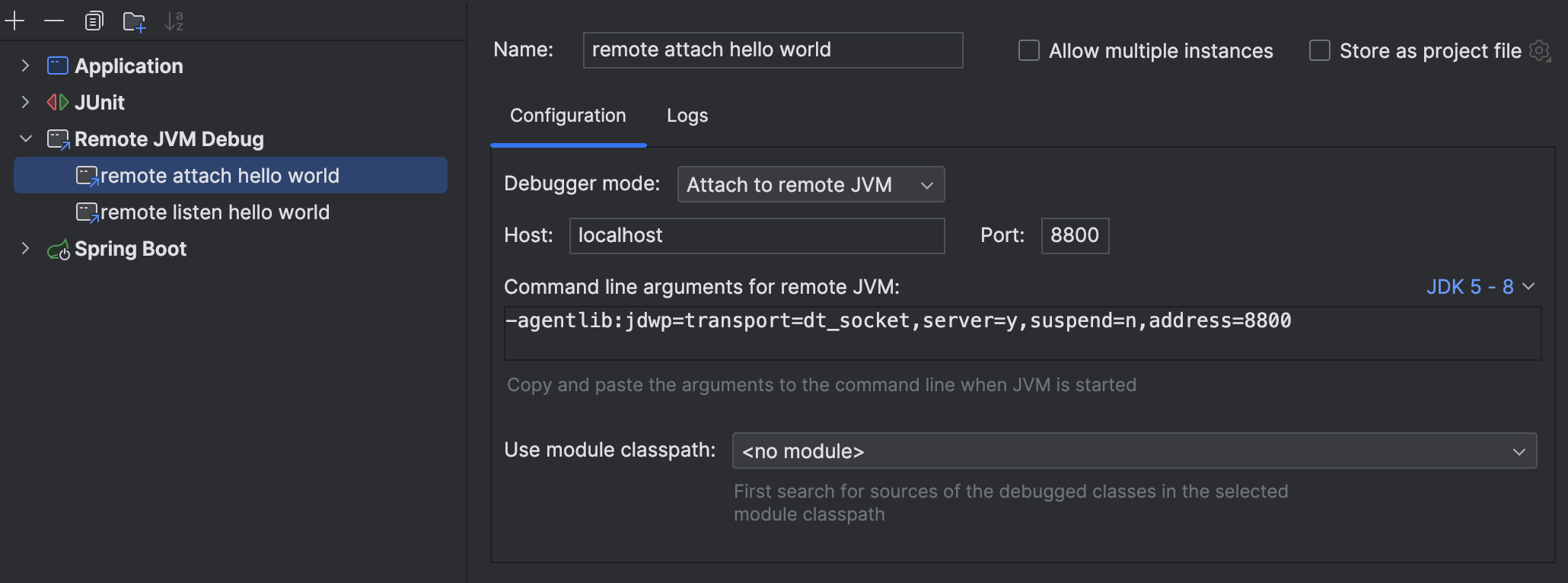Switch to the Logs tab
Screen dimensions: 1568x583
[687, 116]
